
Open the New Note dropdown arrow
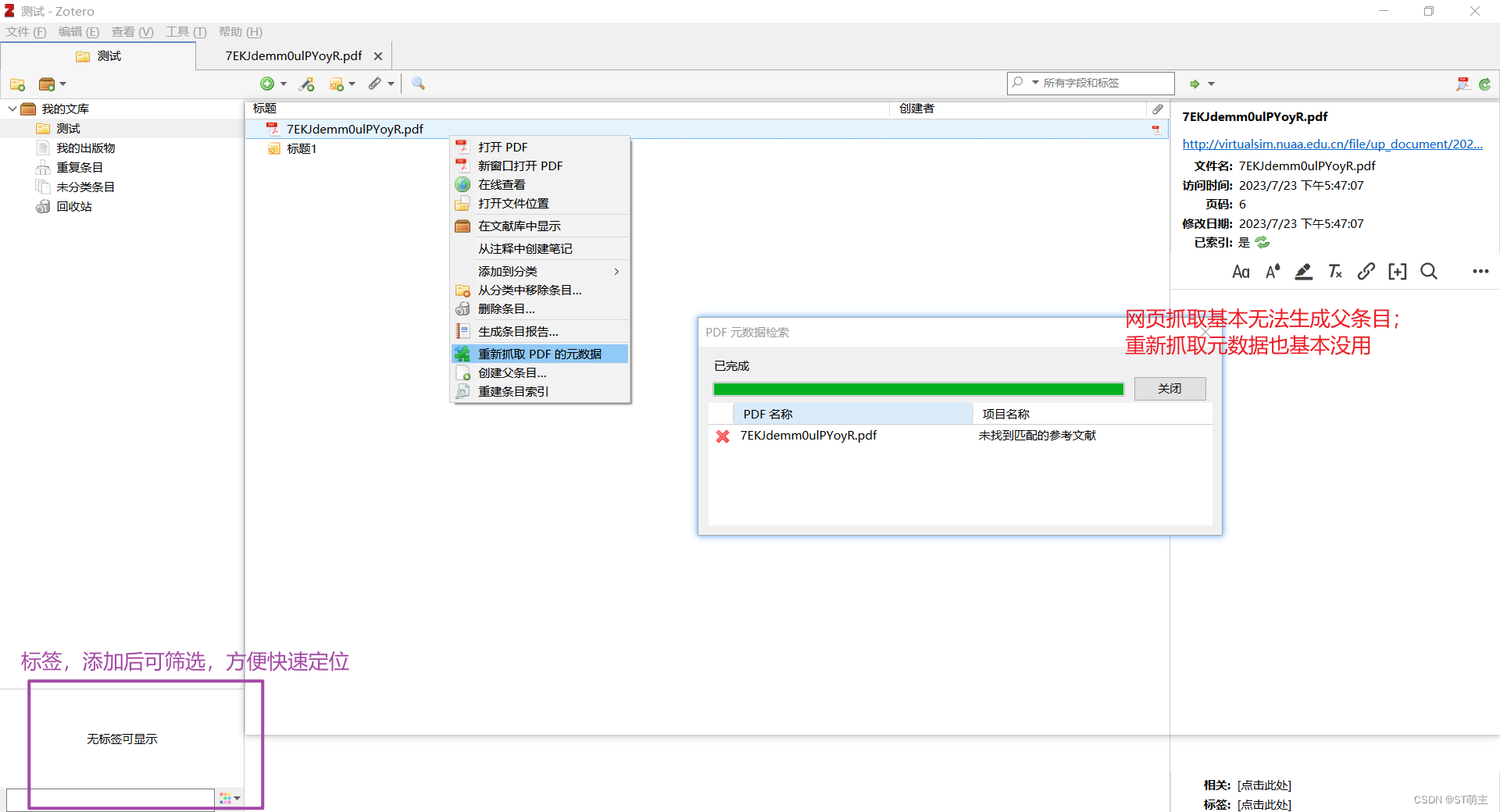(x=352, y=84)
